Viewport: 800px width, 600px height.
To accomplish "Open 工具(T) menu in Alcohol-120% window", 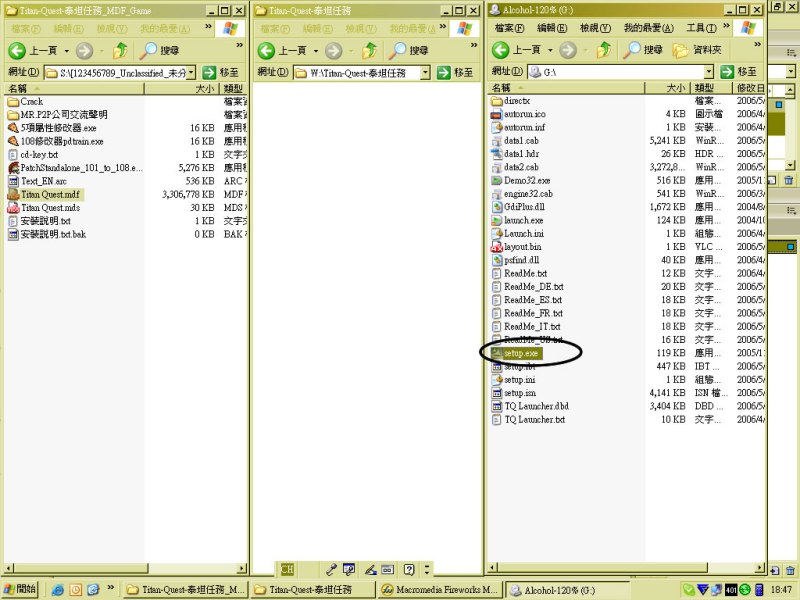I will pos(702,28).
